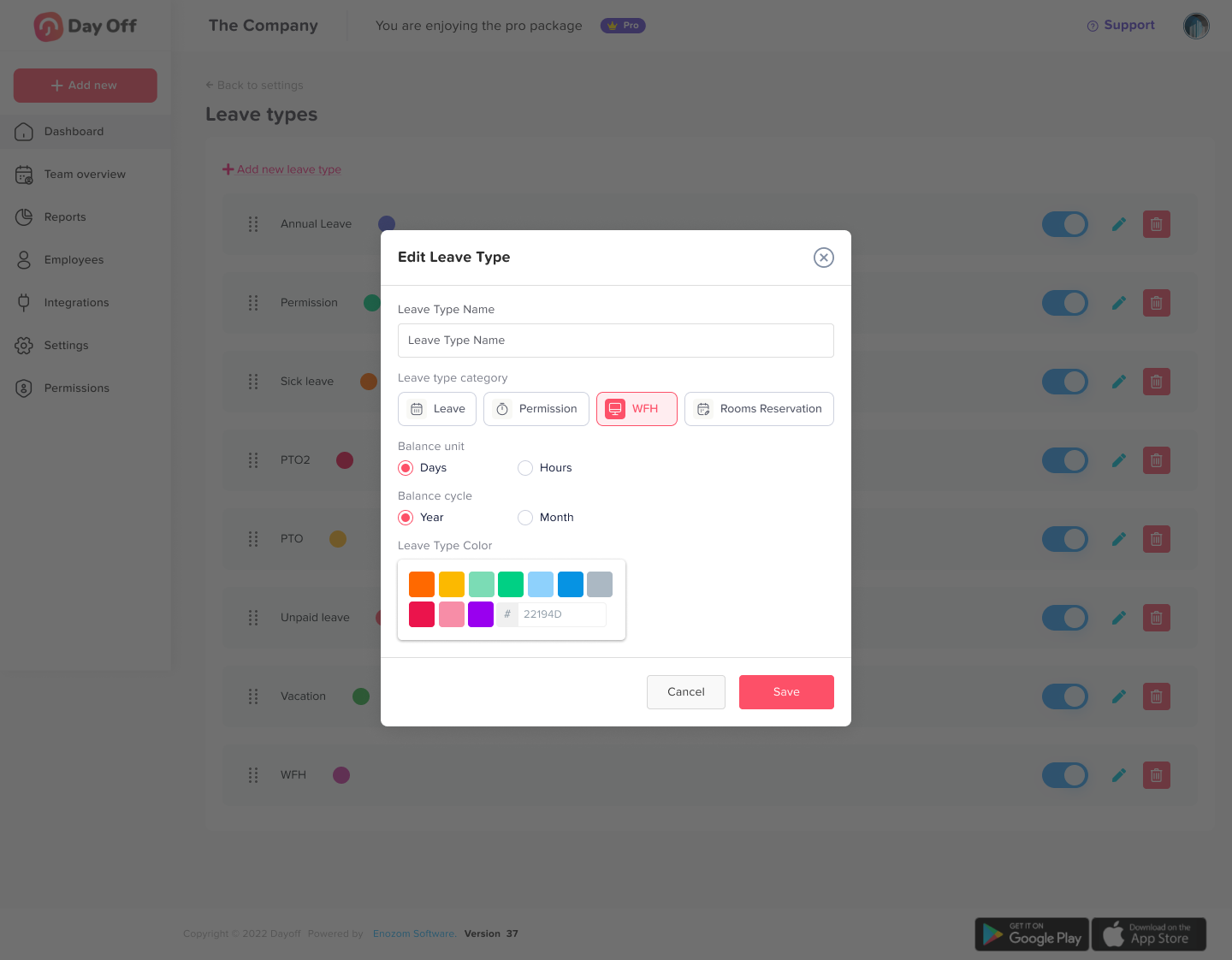Click the Google Play store badge
The height and width of the screenshot is (960, 1232).
tap(1032, 934)
